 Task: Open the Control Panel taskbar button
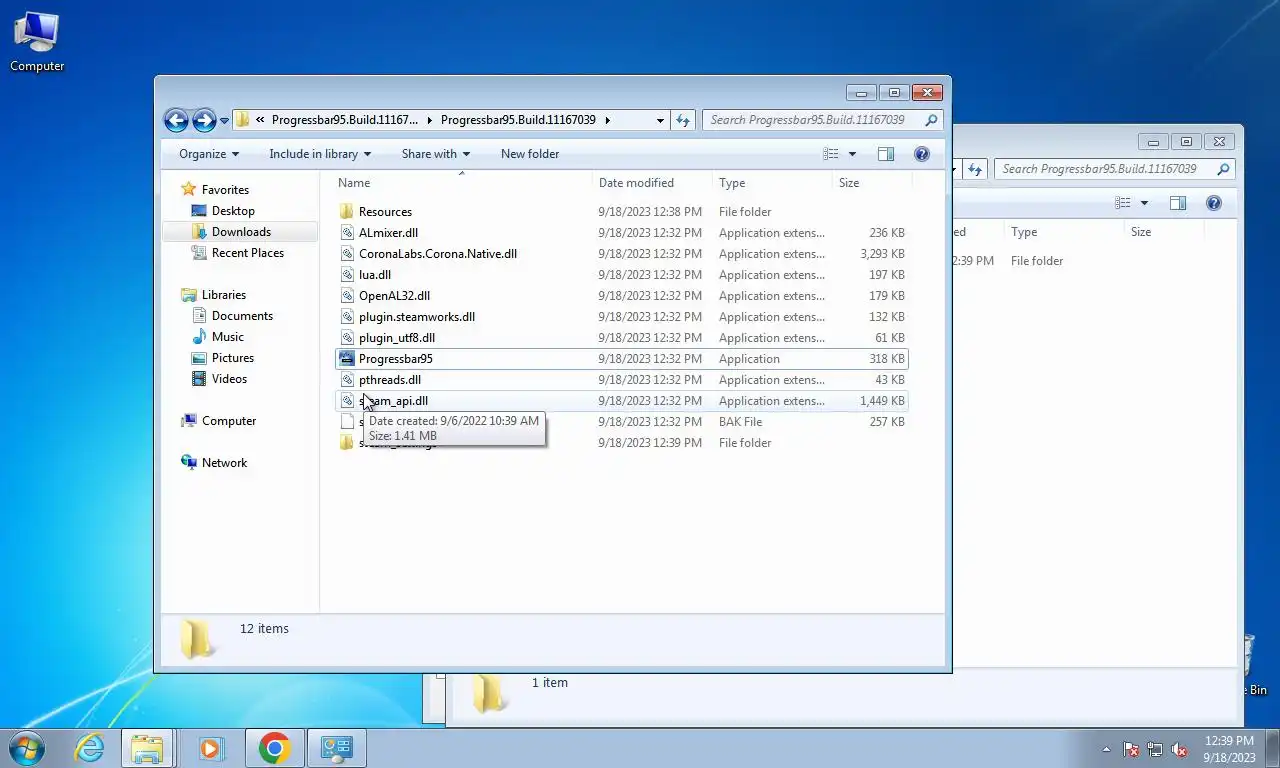[336, 748]
